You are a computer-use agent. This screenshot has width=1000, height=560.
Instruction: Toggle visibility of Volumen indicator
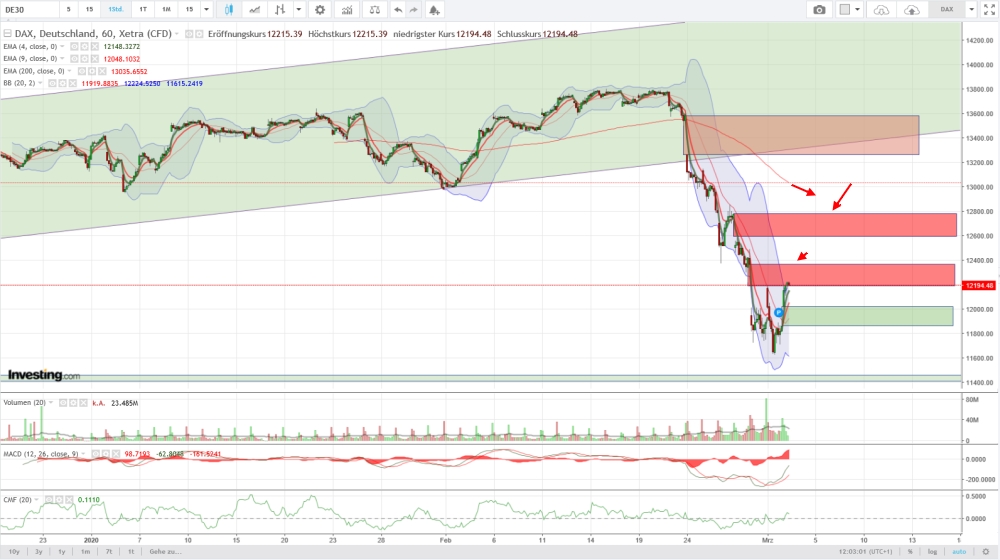tap(63, 403)
